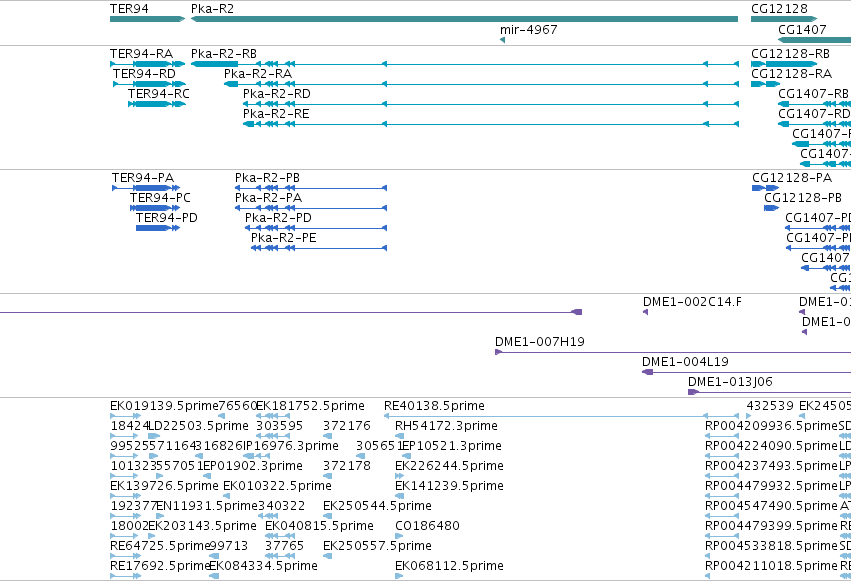
Task: Click EST label RP004237493.5prime
Action: (x=771, y=467)
